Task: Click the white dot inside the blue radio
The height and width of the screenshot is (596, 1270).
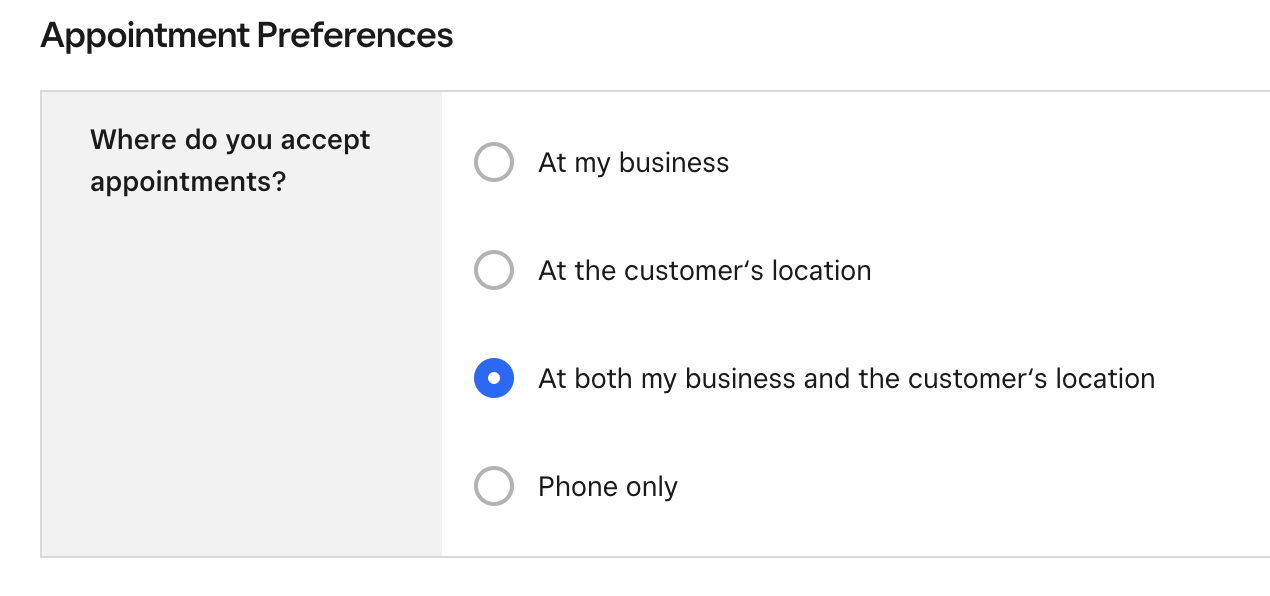Action: (x=493, y=378)
